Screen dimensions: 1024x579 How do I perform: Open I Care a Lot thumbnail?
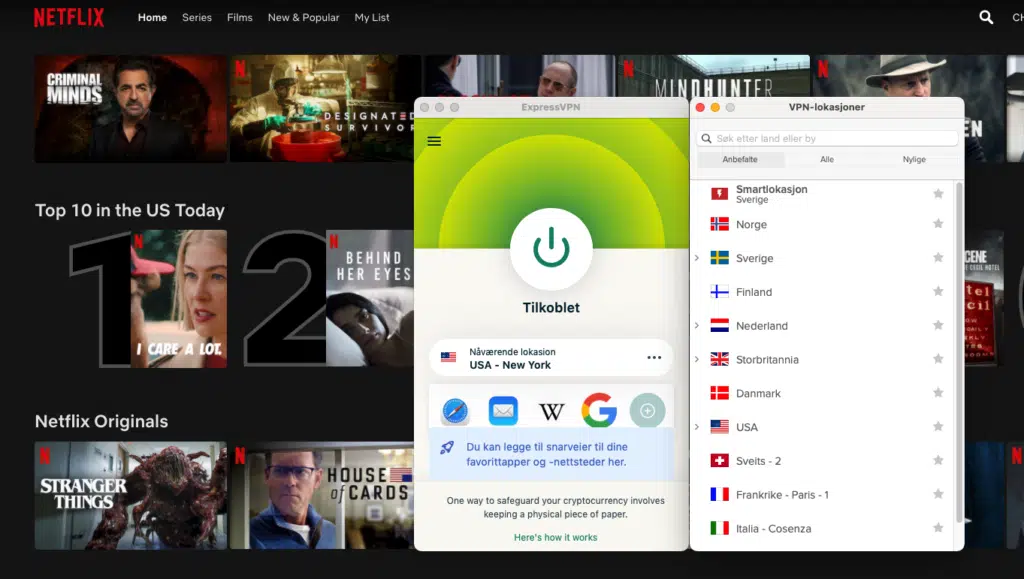coord(179,299)
